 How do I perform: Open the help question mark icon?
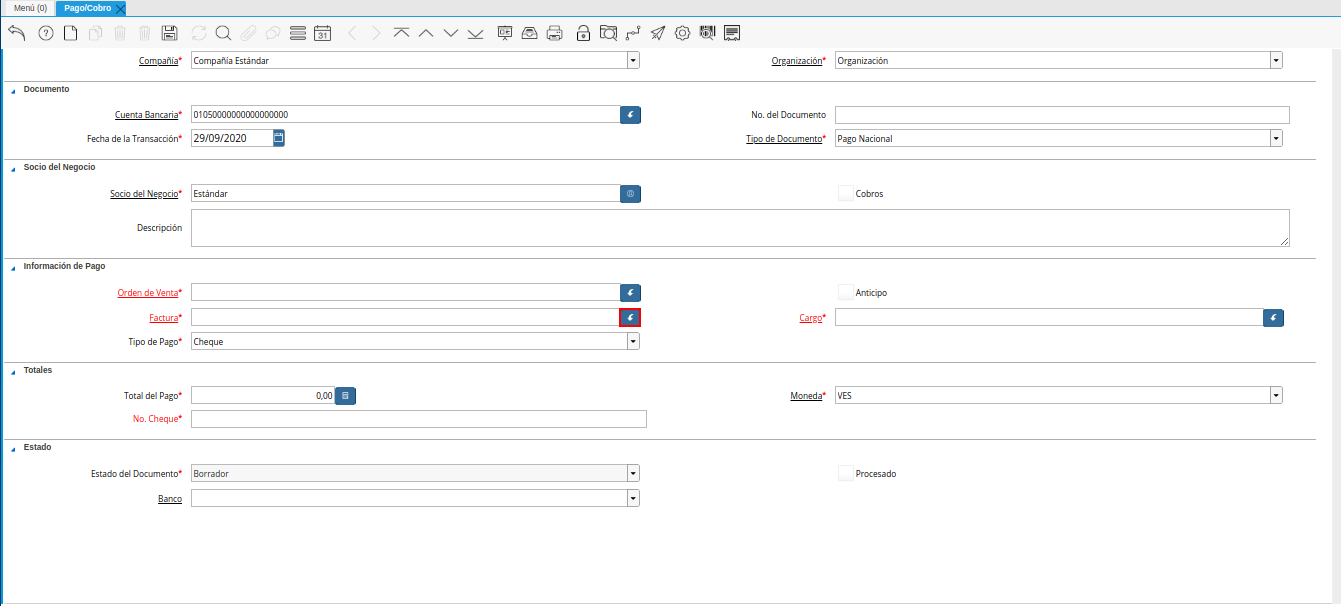pos(45,33)
